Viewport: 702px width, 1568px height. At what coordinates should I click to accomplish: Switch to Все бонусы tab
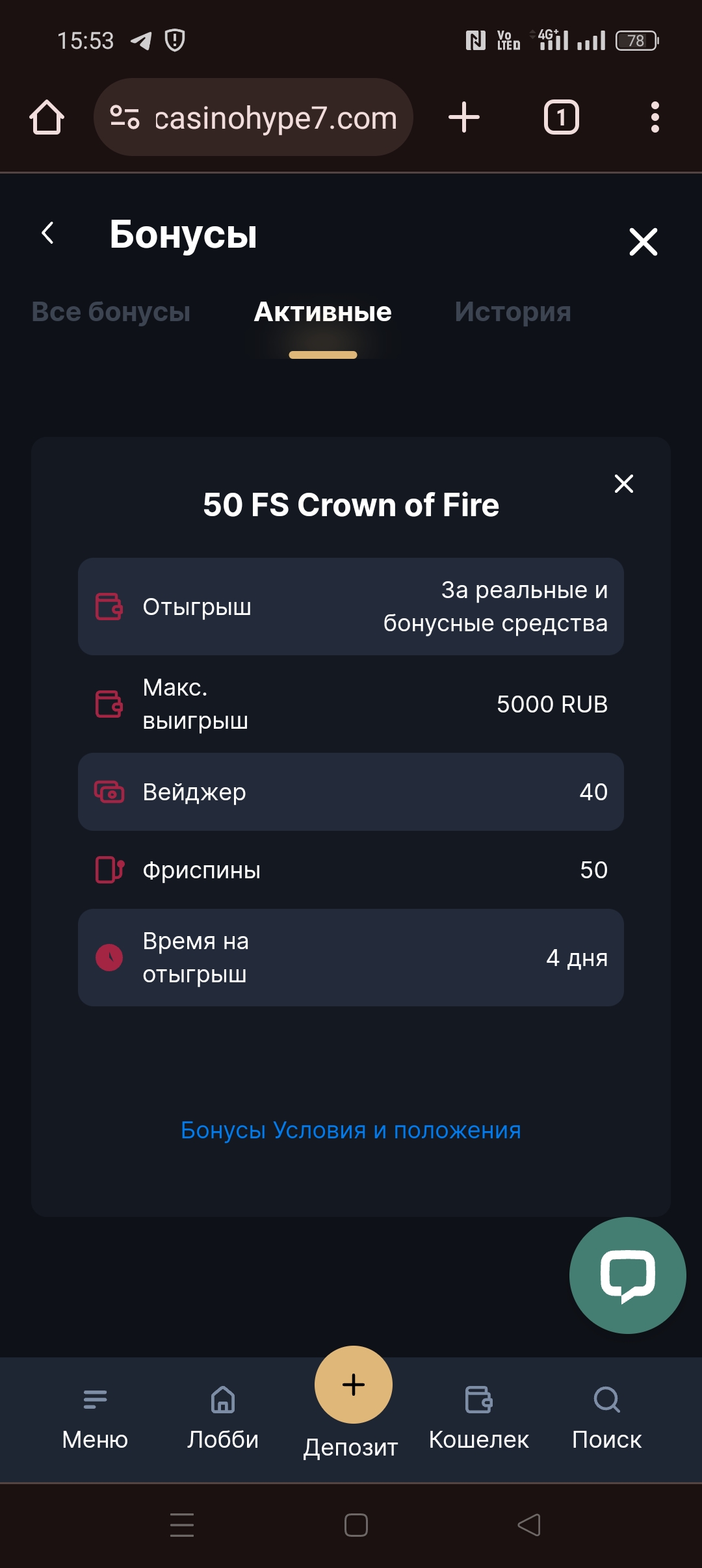[111, 313]
